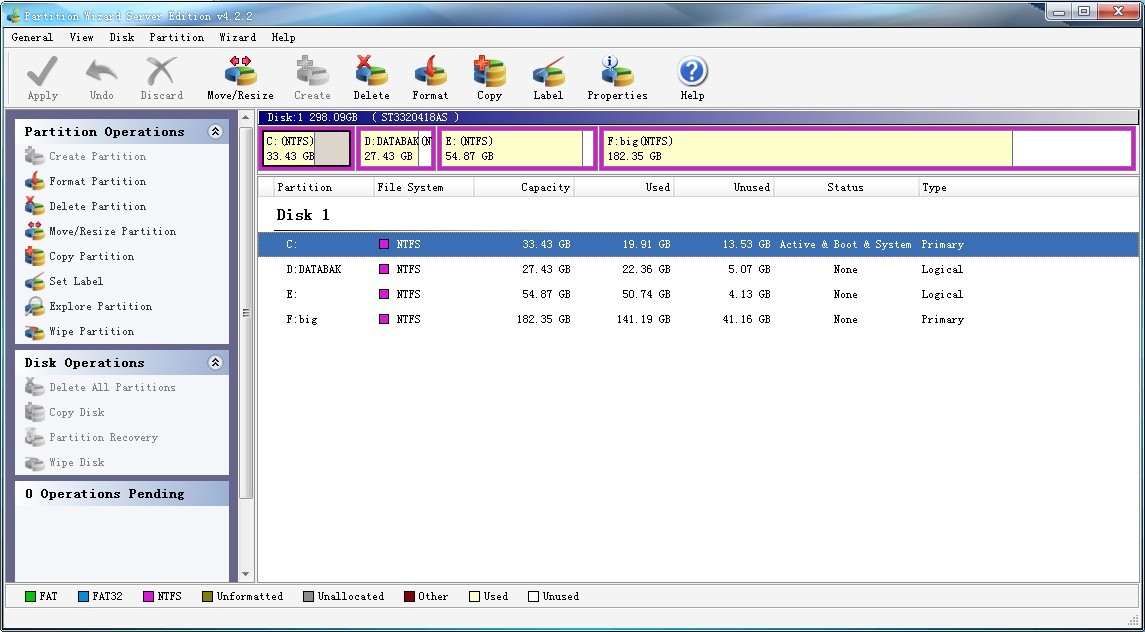This screenshot has height=632, width=1145.
Task: Click the Disk:1 298.09GB header bar
Action: [698, 117]
